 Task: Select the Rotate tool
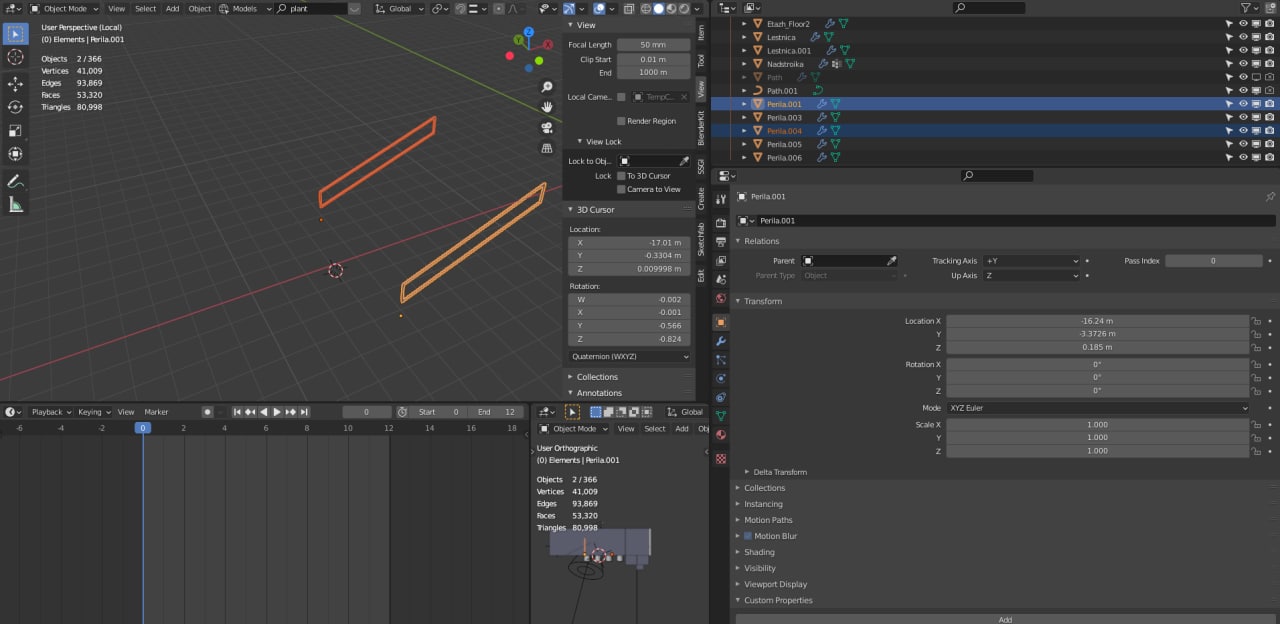[x=15, y=107]
